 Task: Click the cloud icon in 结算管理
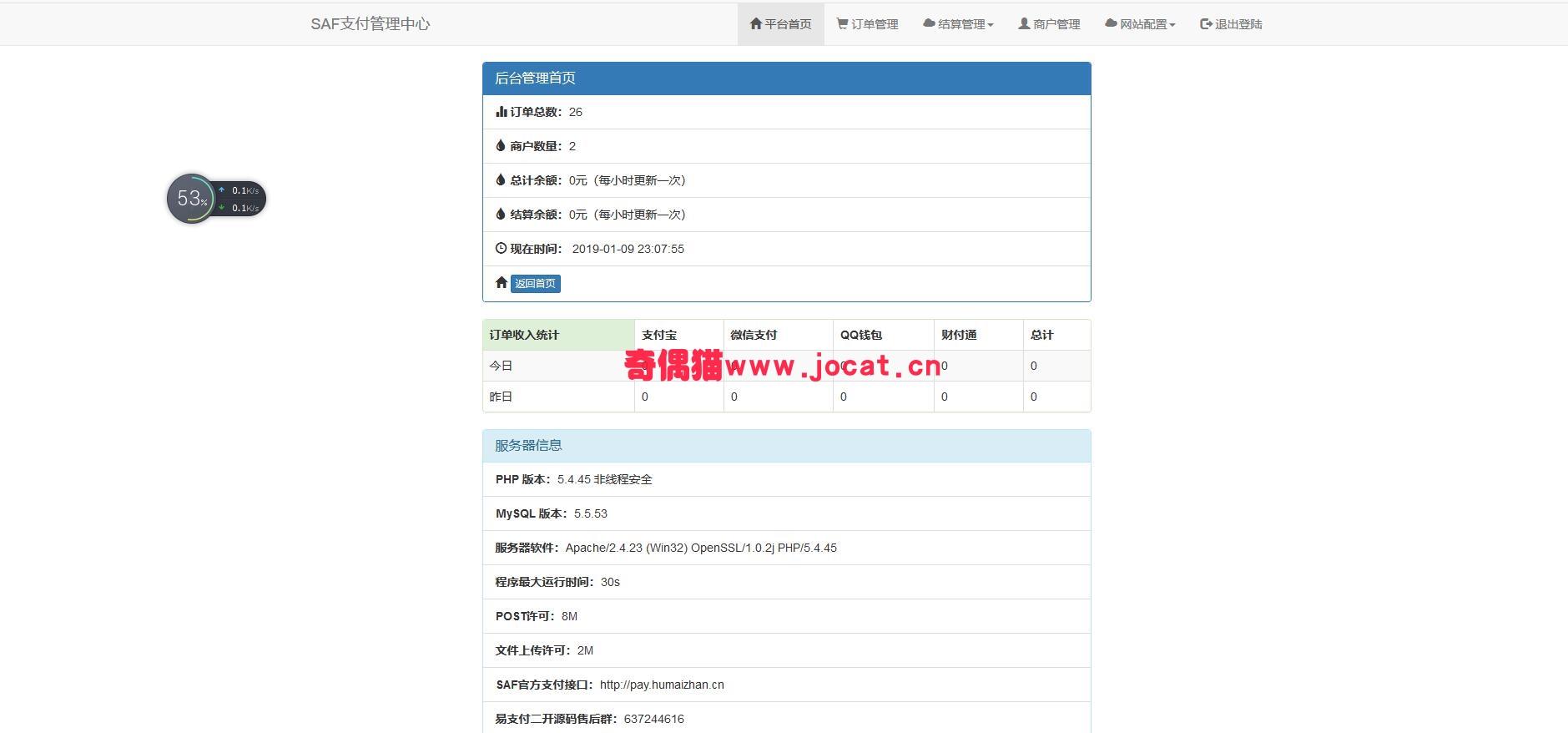929,24
